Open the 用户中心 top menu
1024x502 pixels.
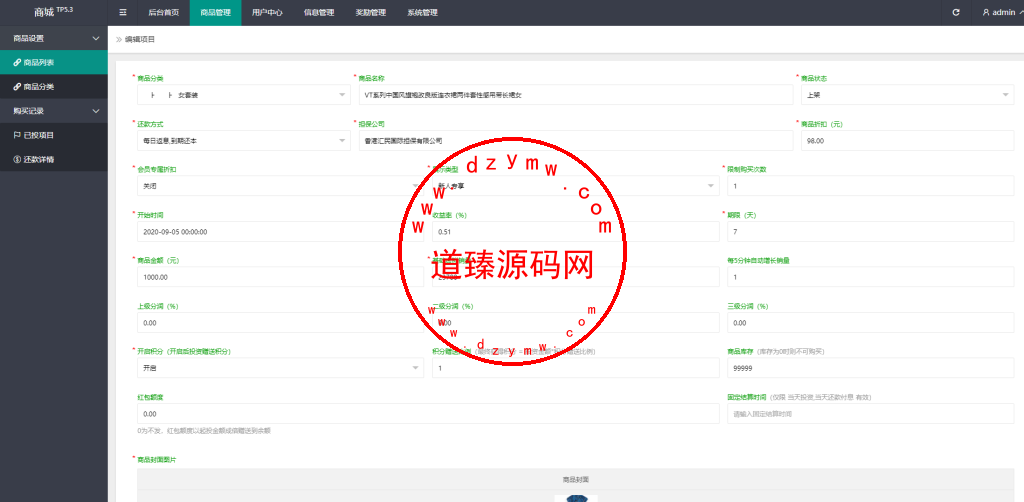(267, 12)
